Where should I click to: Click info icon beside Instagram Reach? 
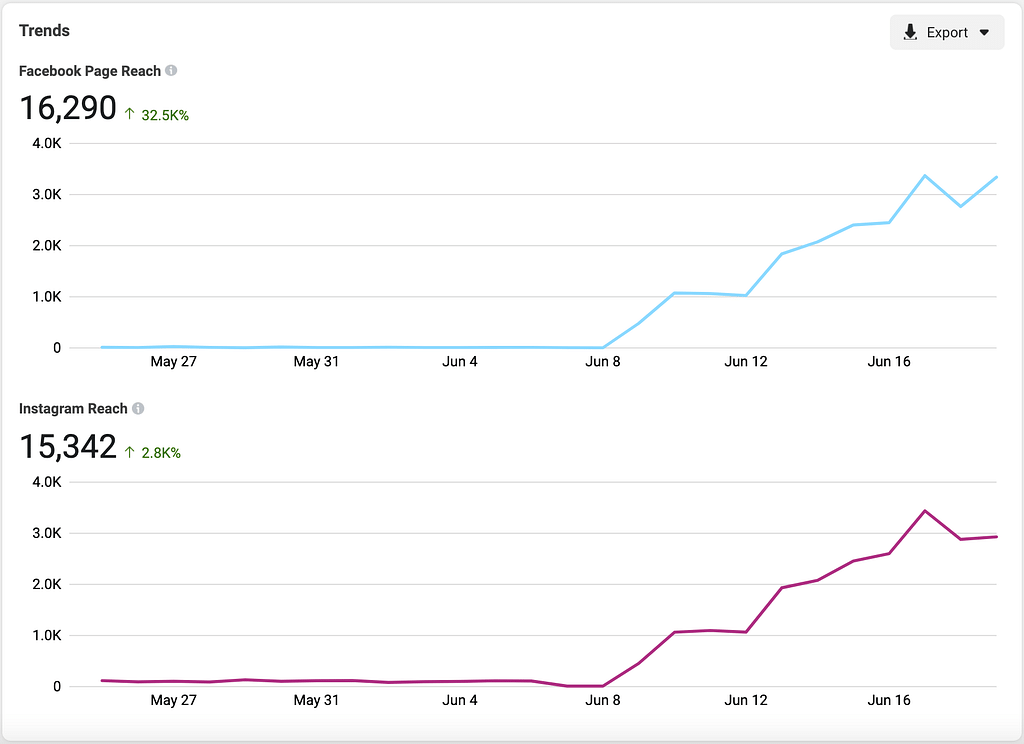click(x=138, y=409)
